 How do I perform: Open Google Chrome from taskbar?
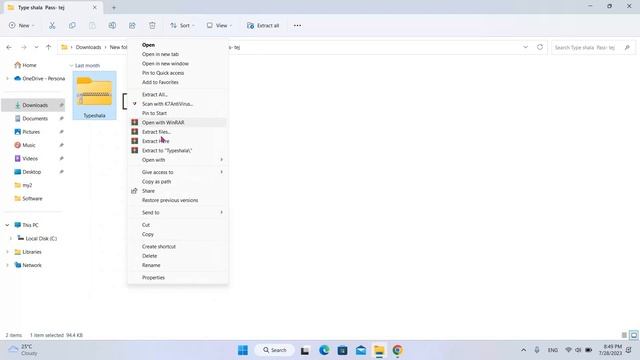pyautogui.click(x=398, y=350)
